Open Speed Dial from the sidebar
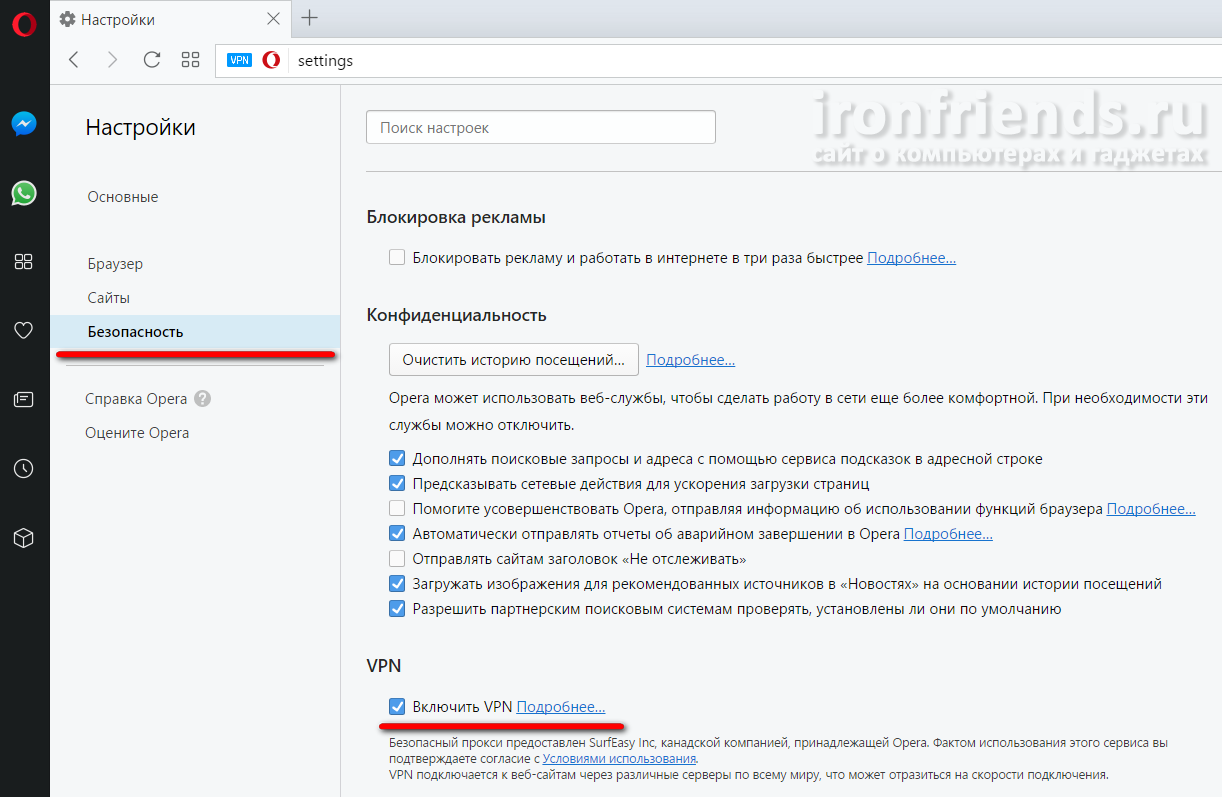 coord(24,262)
